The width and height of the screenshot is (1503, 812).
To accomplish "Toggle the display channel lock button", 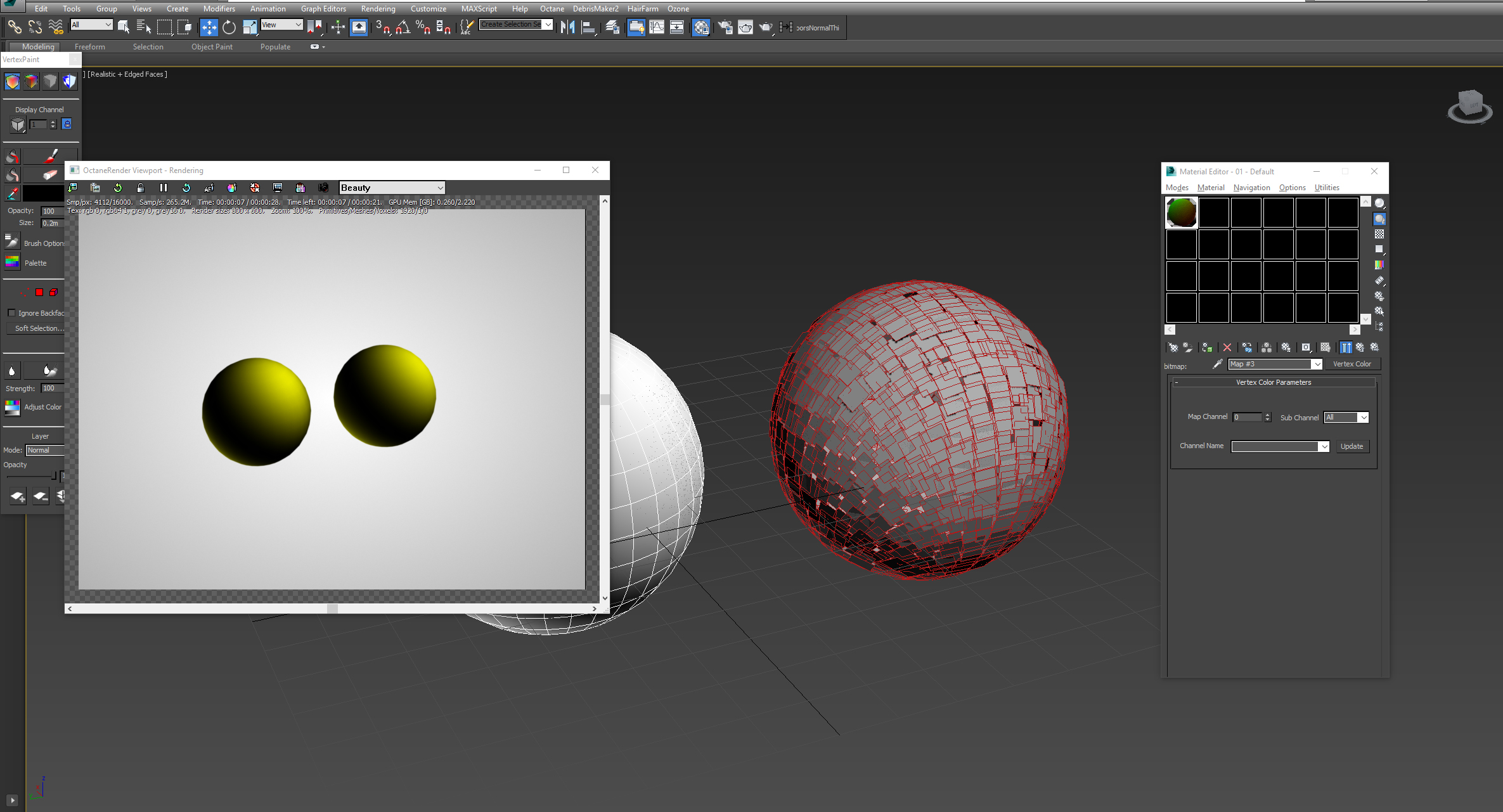I will (67, 124).
